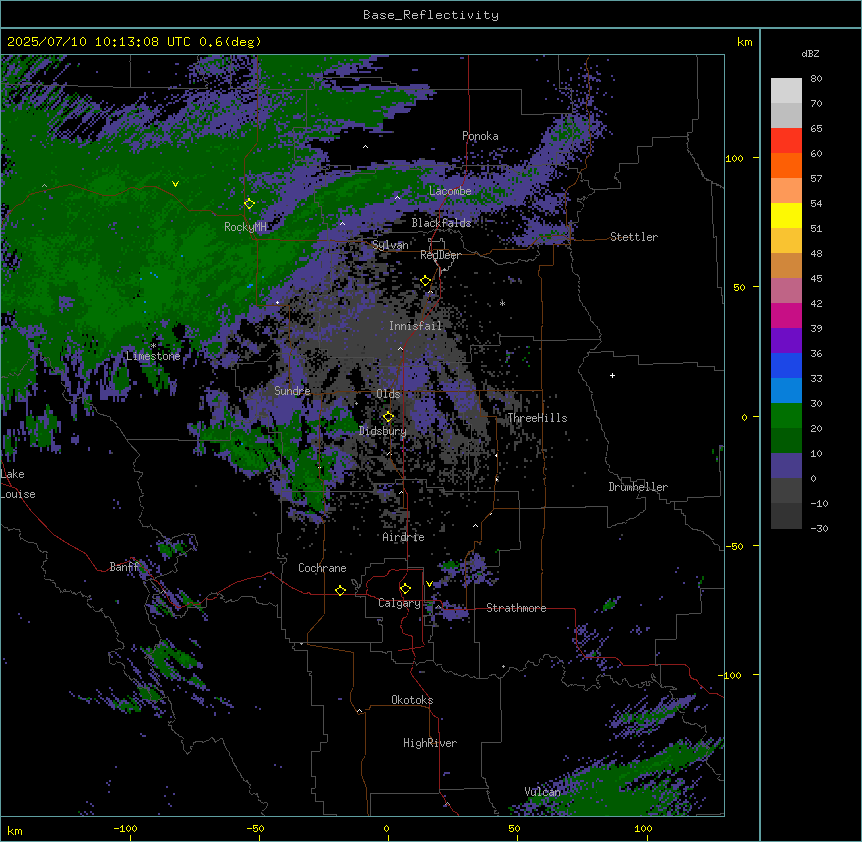Click the yellow diamond marker above Didsbury
This screenshot has height=842, width=862.
point(388,417)
